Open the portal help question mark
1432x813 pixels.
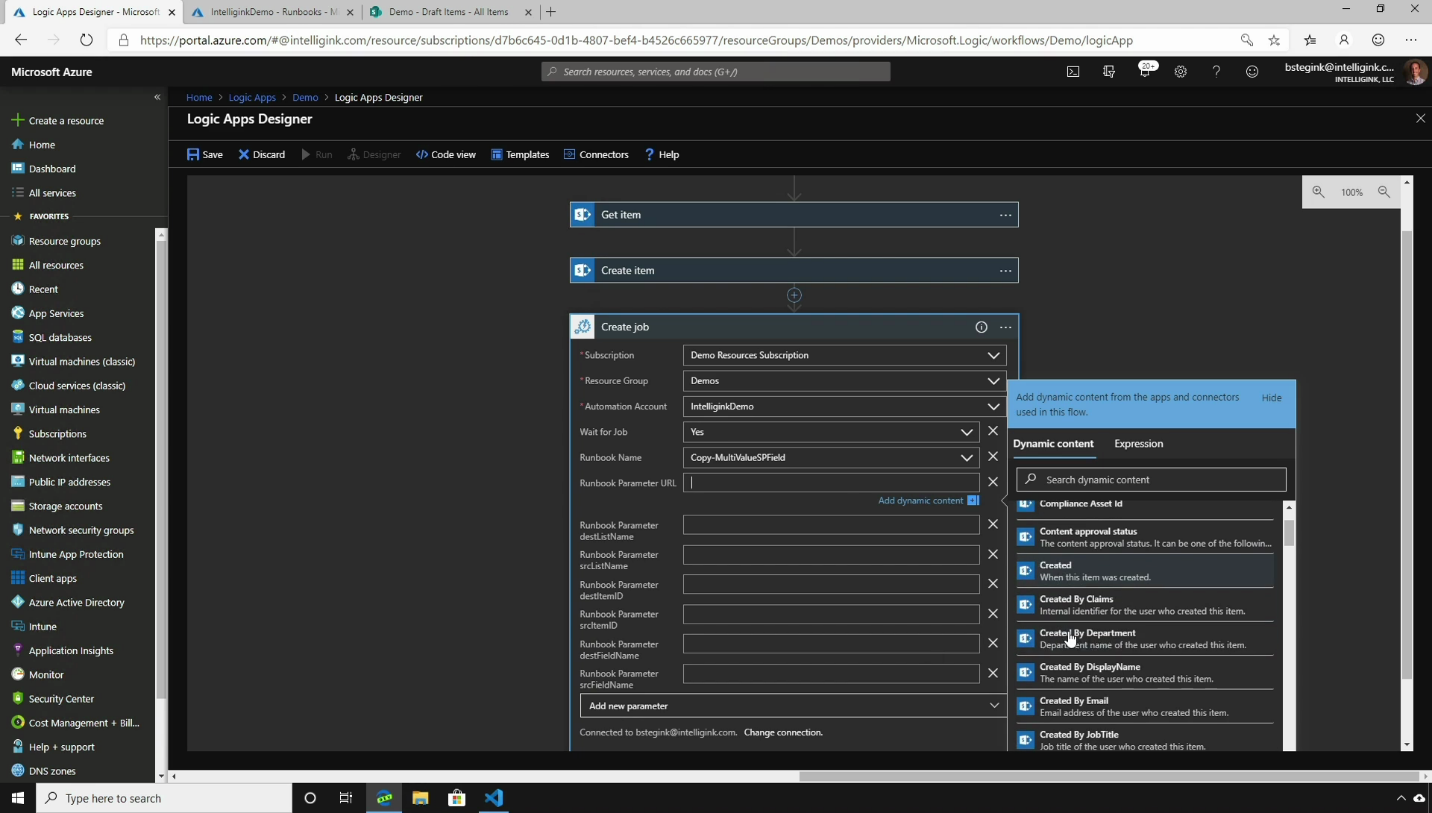[x=1216, y=71]
